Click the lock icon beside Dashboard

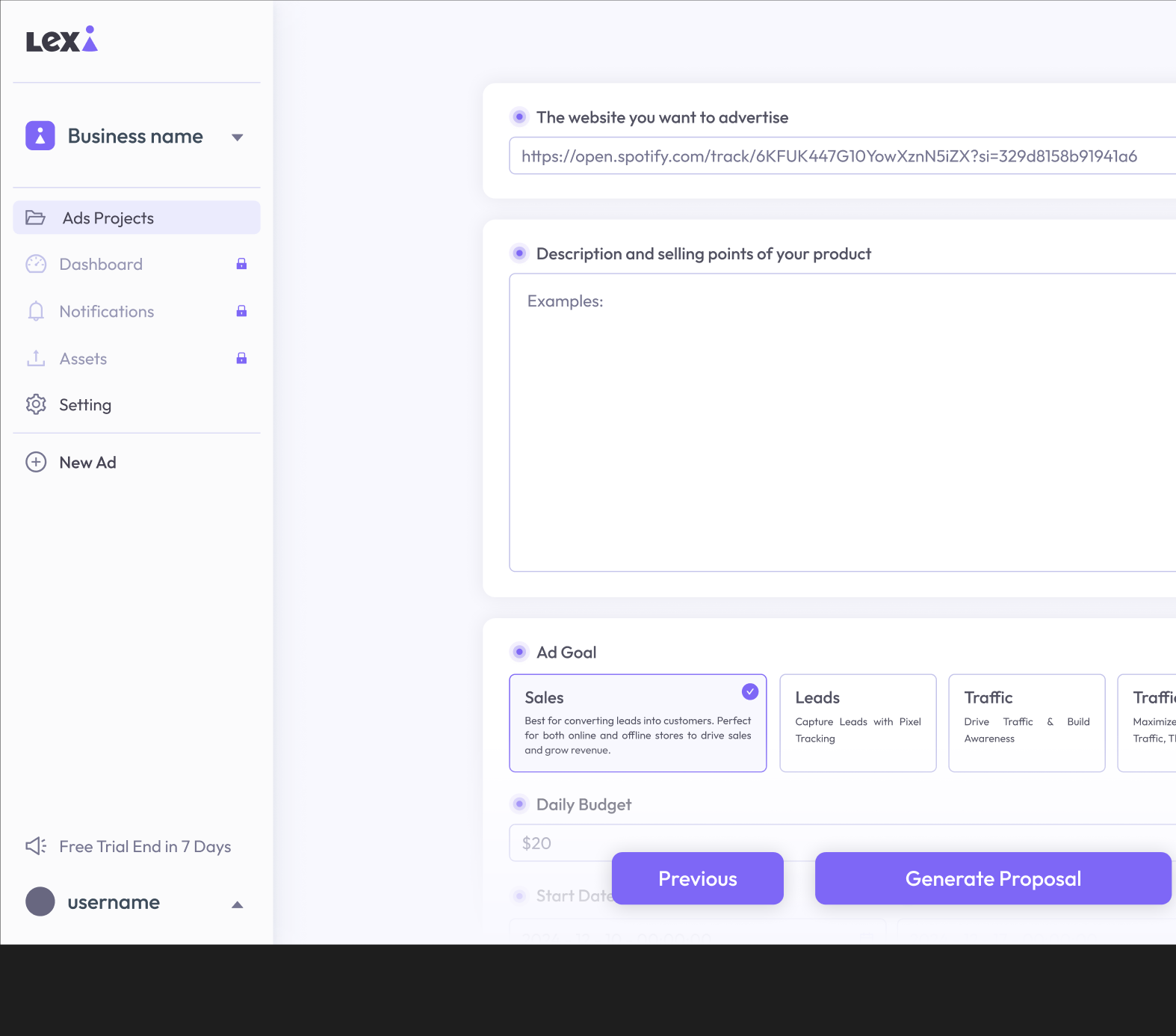click(241, 264)
